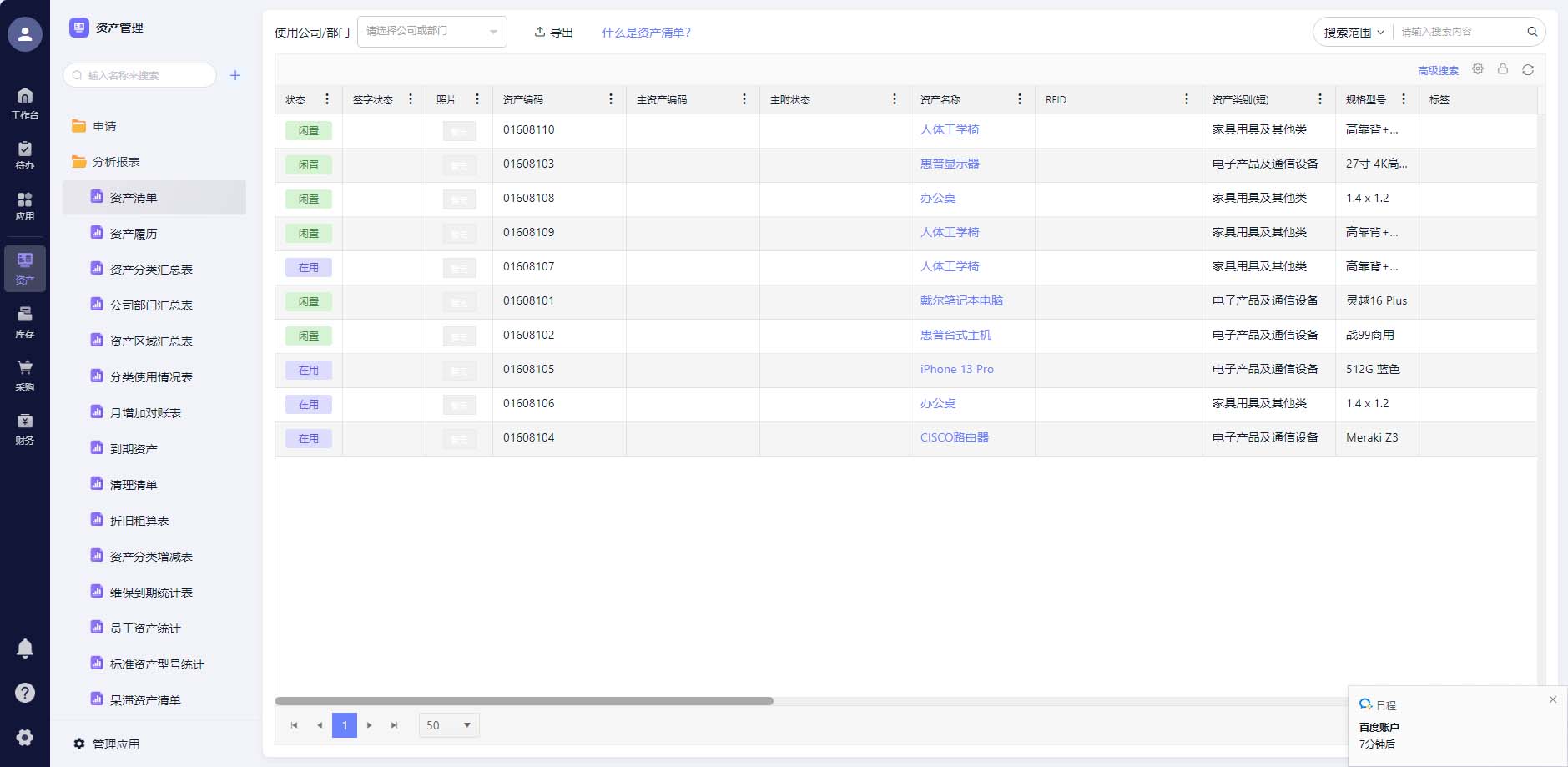This screenshot has height=767, width=1568.
Task: Click the plus icon beside name search
Action: point(235,75)
